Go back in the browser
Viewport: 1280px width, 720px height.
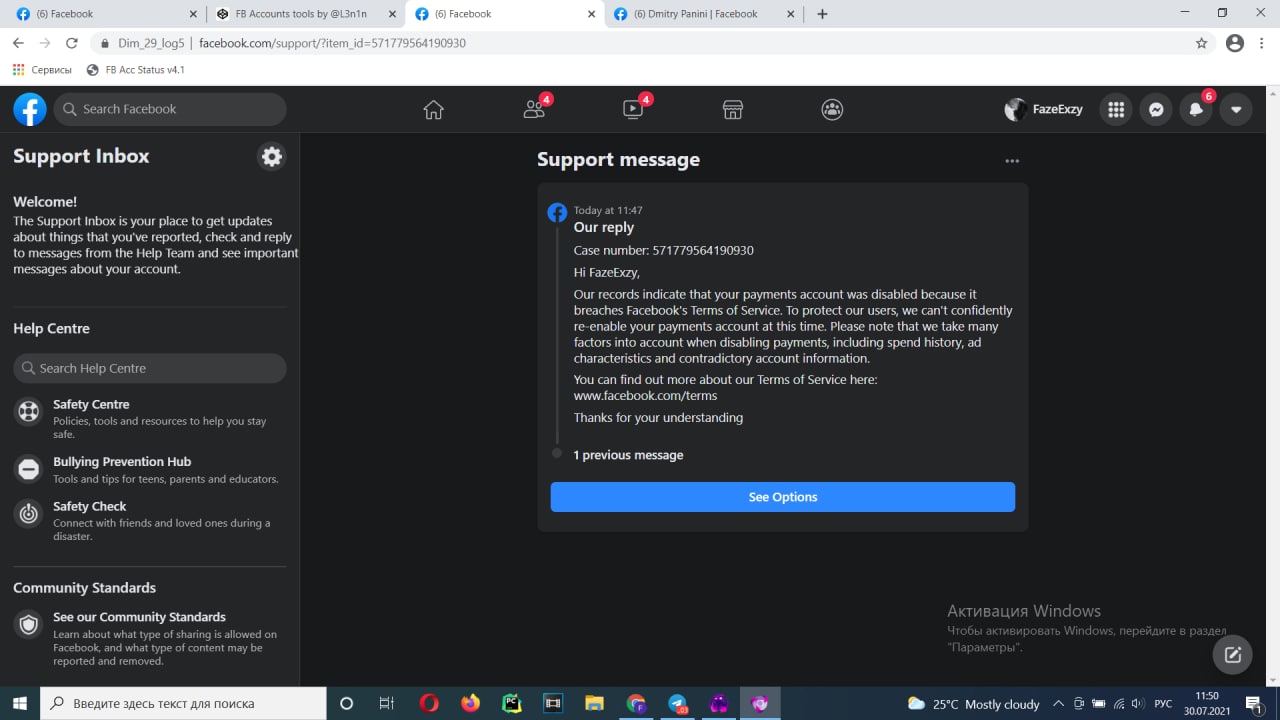[18, 43]
